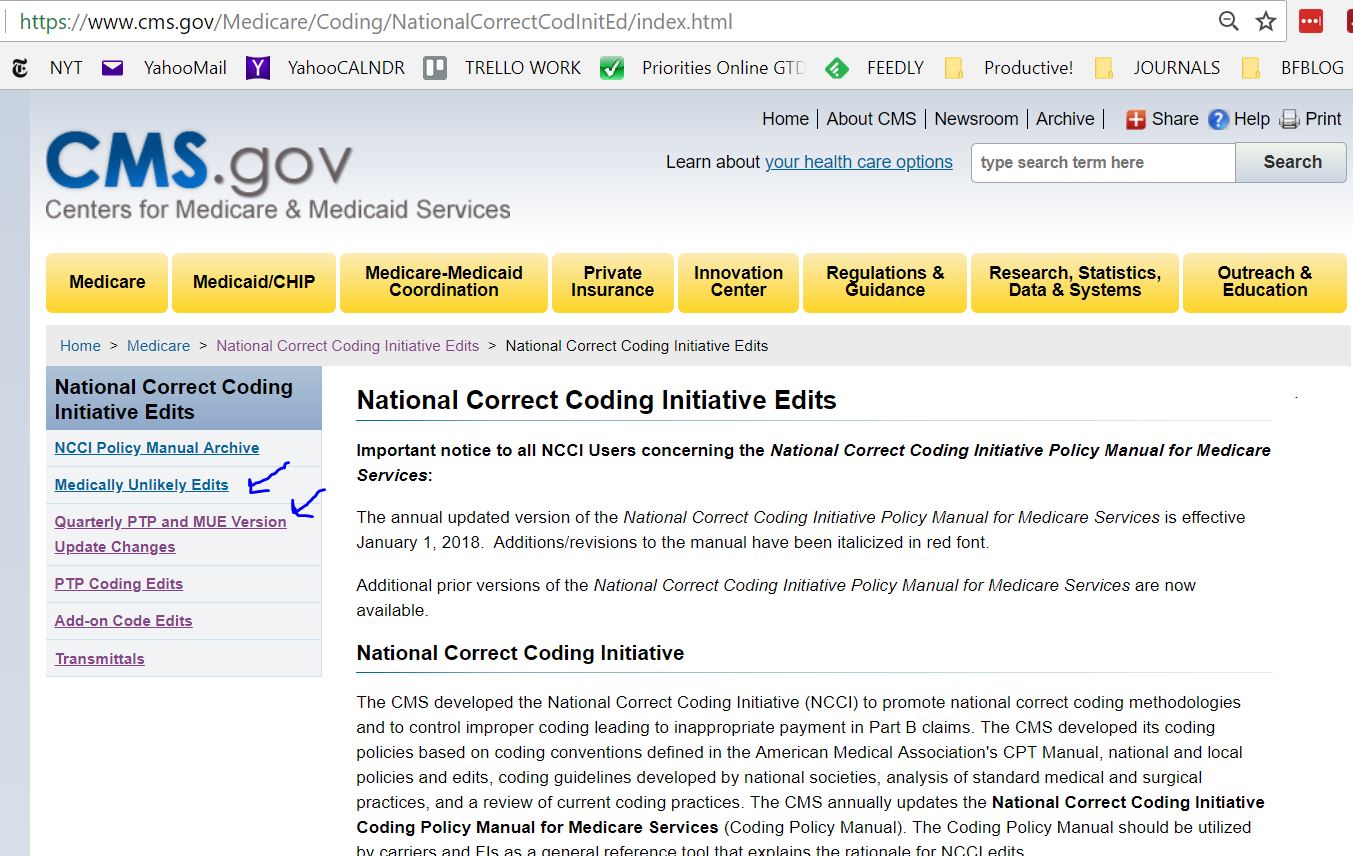This screenshot has width=1353, height=856.
Task: Open the Medicare navigation menu
Action: tap(106, 282)
